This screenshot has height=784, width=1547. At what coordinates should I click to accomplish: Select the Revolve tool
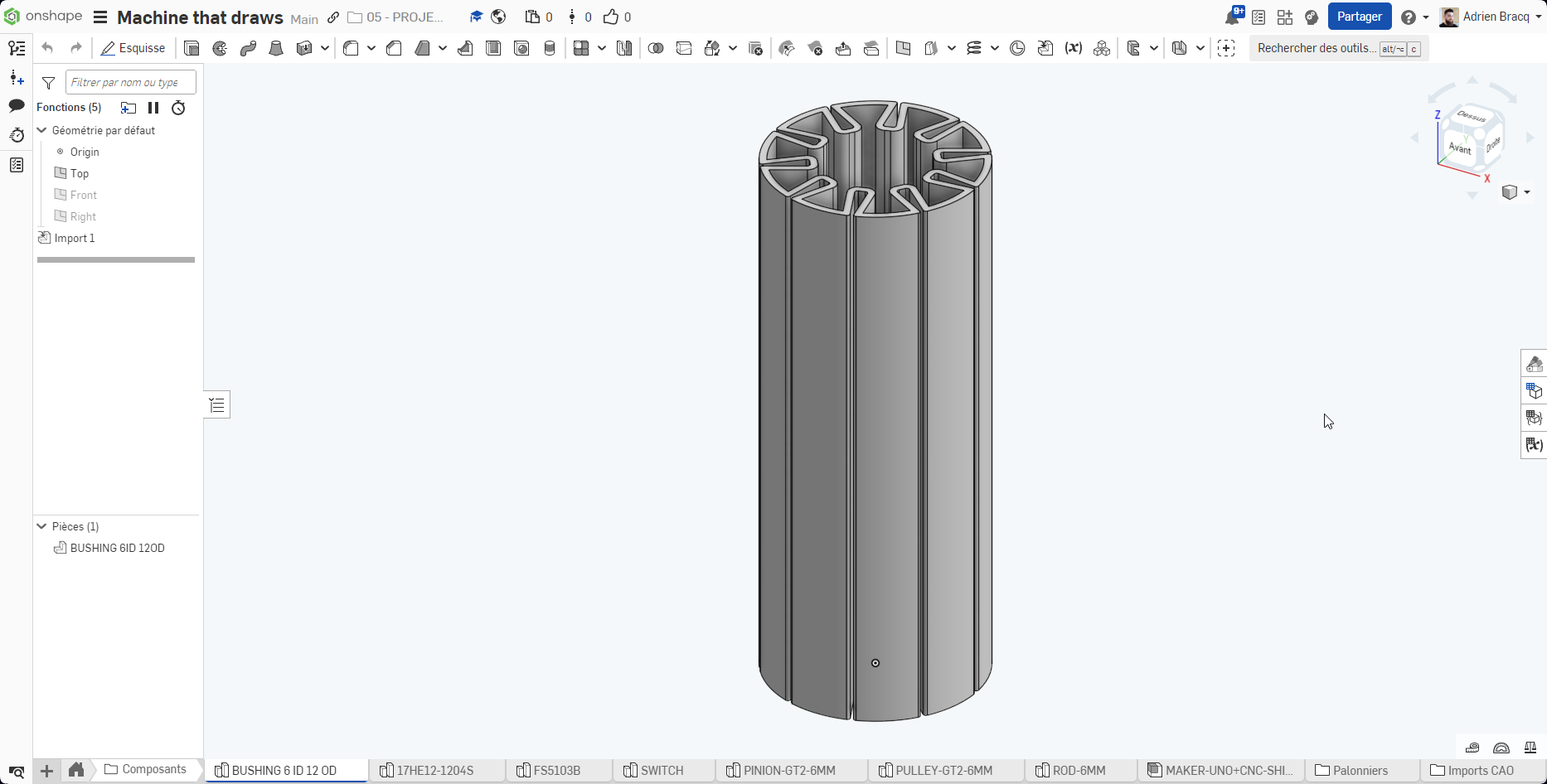[x=220, y=48]
